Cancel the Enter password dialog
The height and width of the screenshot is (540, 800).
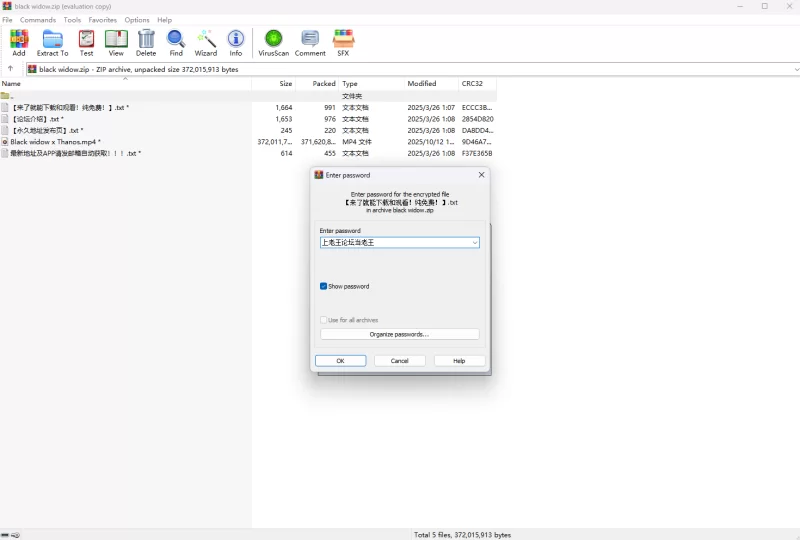point(399,361)
